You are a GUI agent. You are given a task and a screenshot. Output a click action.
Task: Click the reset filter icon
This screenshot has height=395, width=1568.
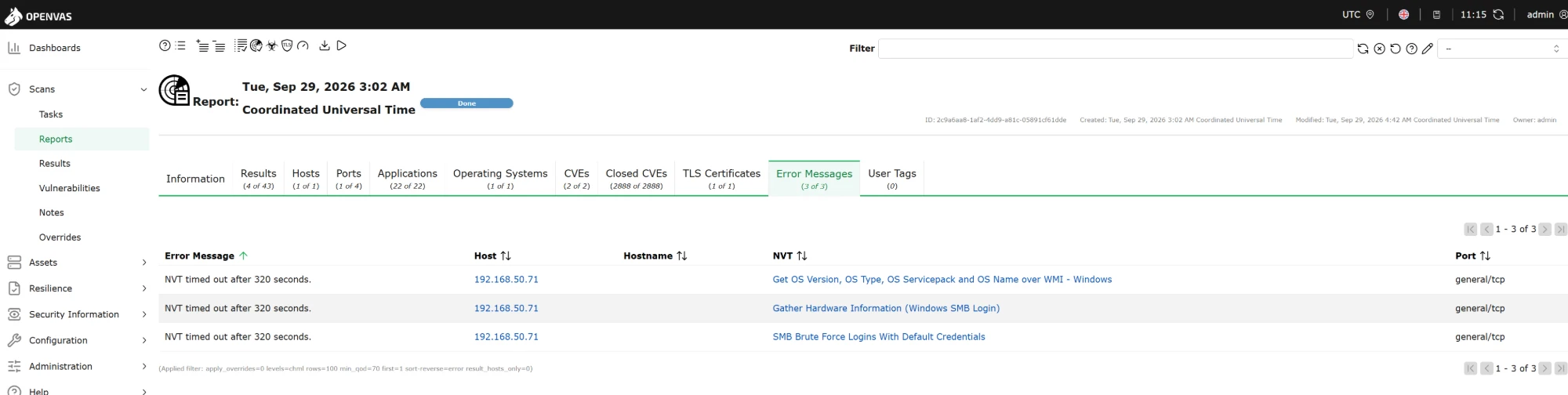pos(1396,49)
